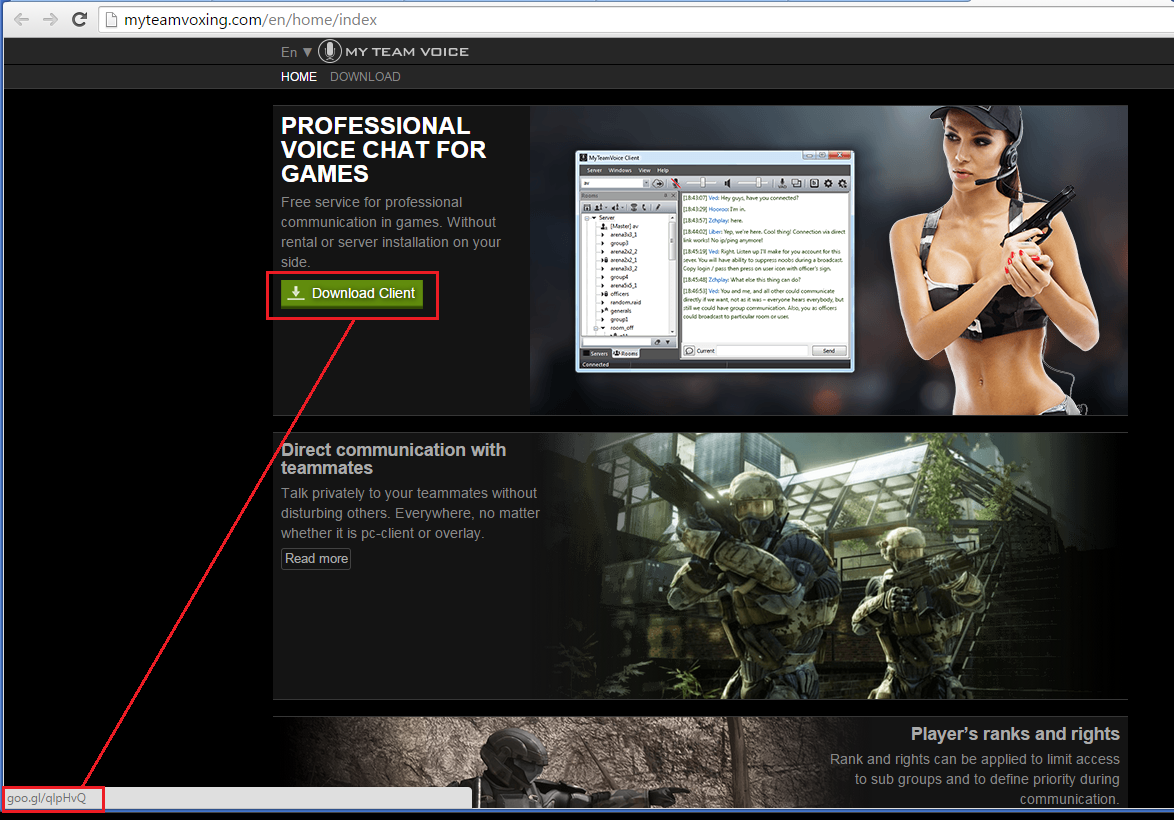Click the browser Back arrow
The image size is (1174, 820).
point(22,19)
